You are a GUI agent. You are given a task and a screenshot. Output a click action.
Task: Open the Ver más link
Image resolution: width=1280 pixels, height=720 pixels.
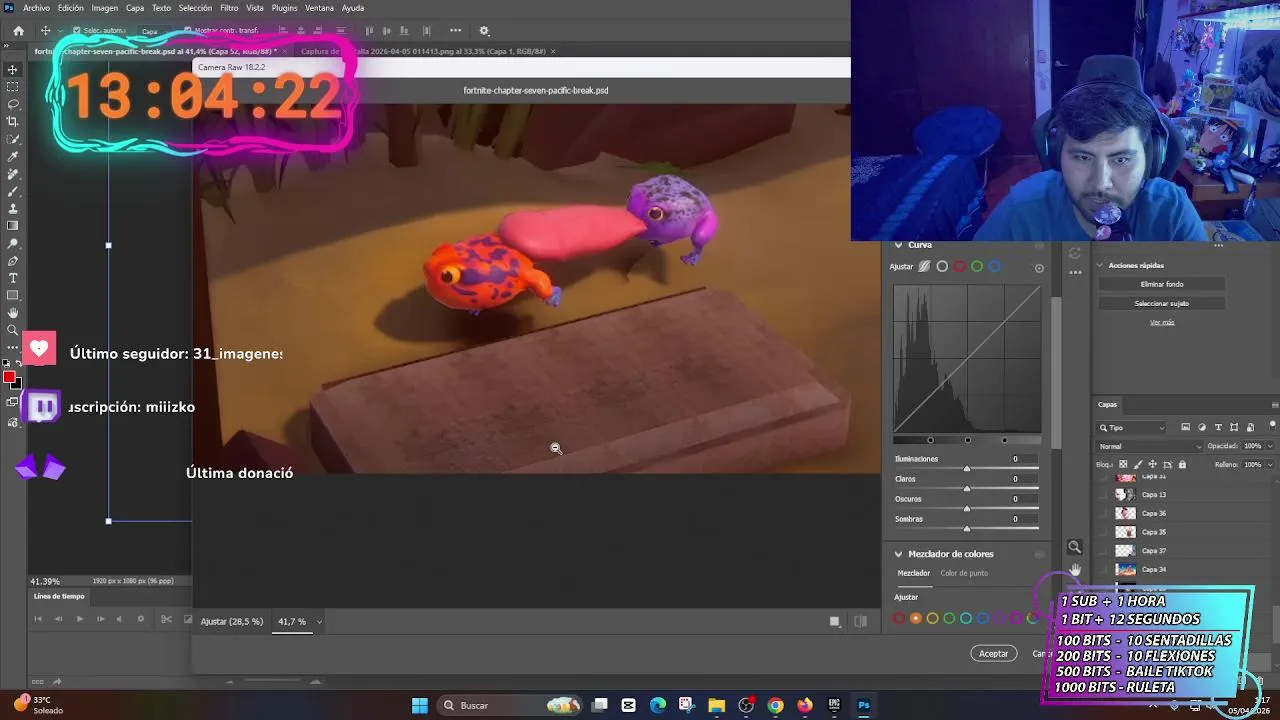1161,322
